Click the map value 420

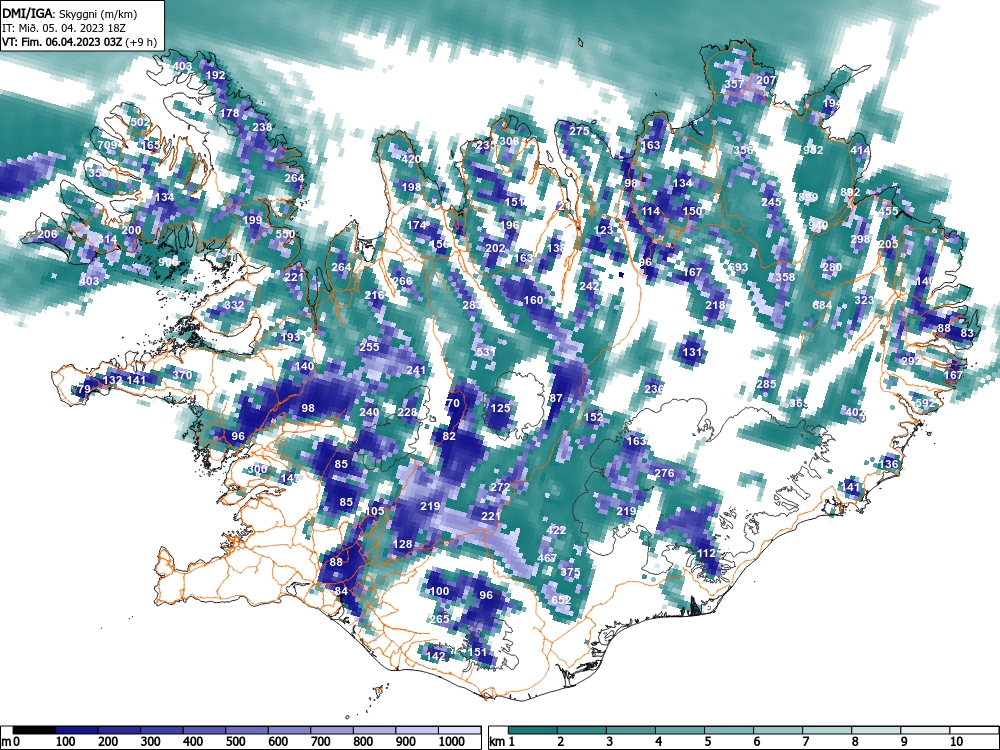tap(411, 159)
